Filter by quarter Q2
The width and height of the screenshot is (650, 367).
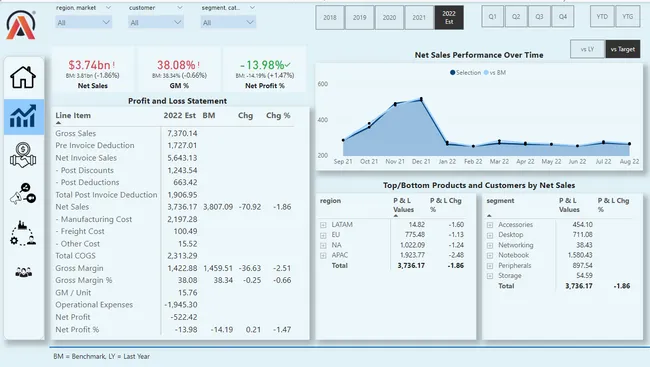516,17
